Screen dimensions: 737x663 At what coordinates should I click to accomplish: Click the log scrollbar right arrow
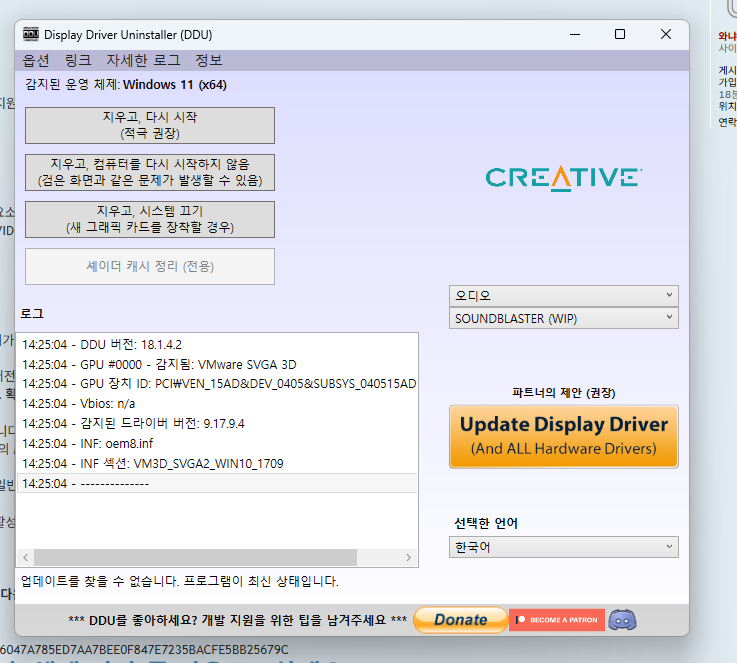point(408,557)
